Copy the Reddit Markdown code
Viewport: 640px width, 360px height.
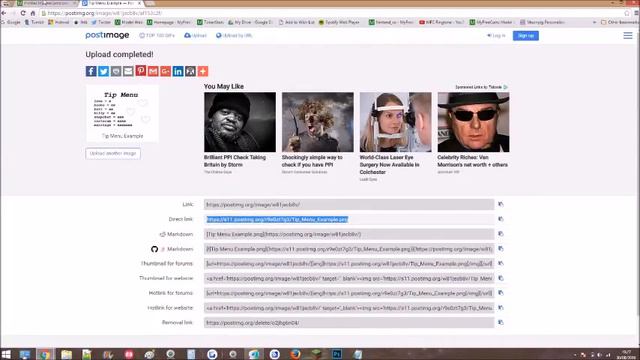tap(501, 234)
